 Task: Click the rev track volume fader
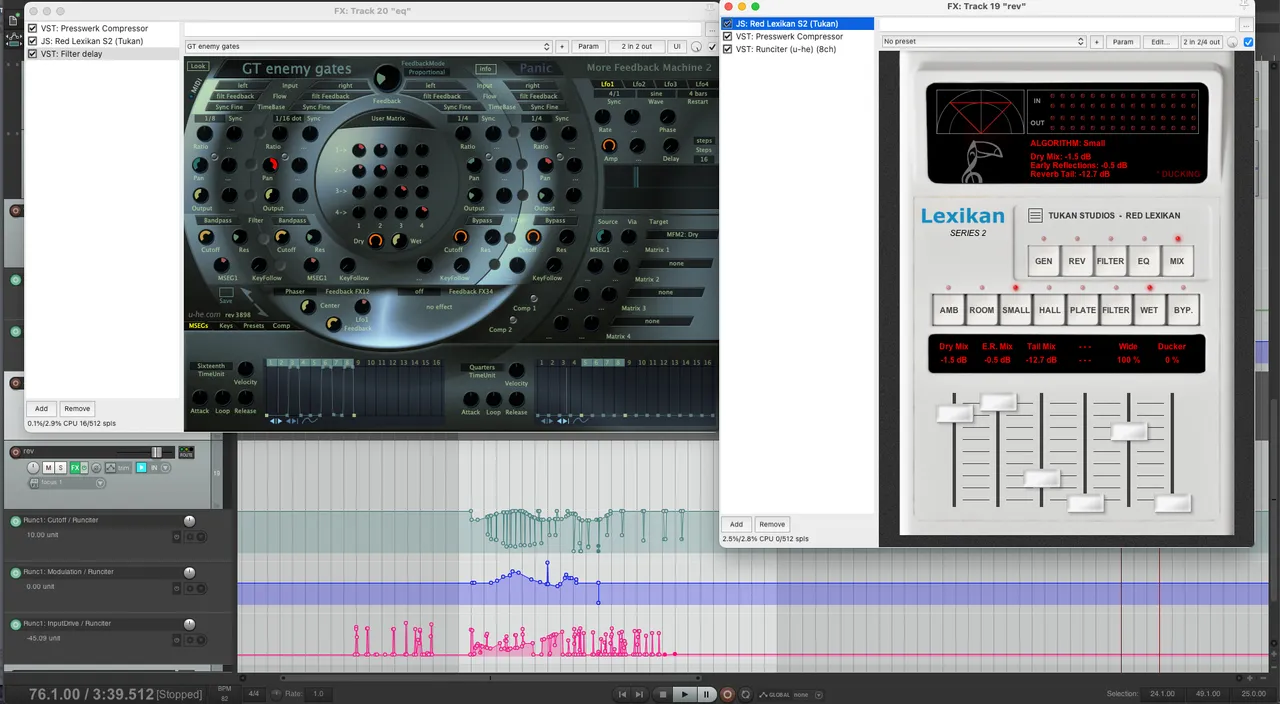tap(157, 452)
